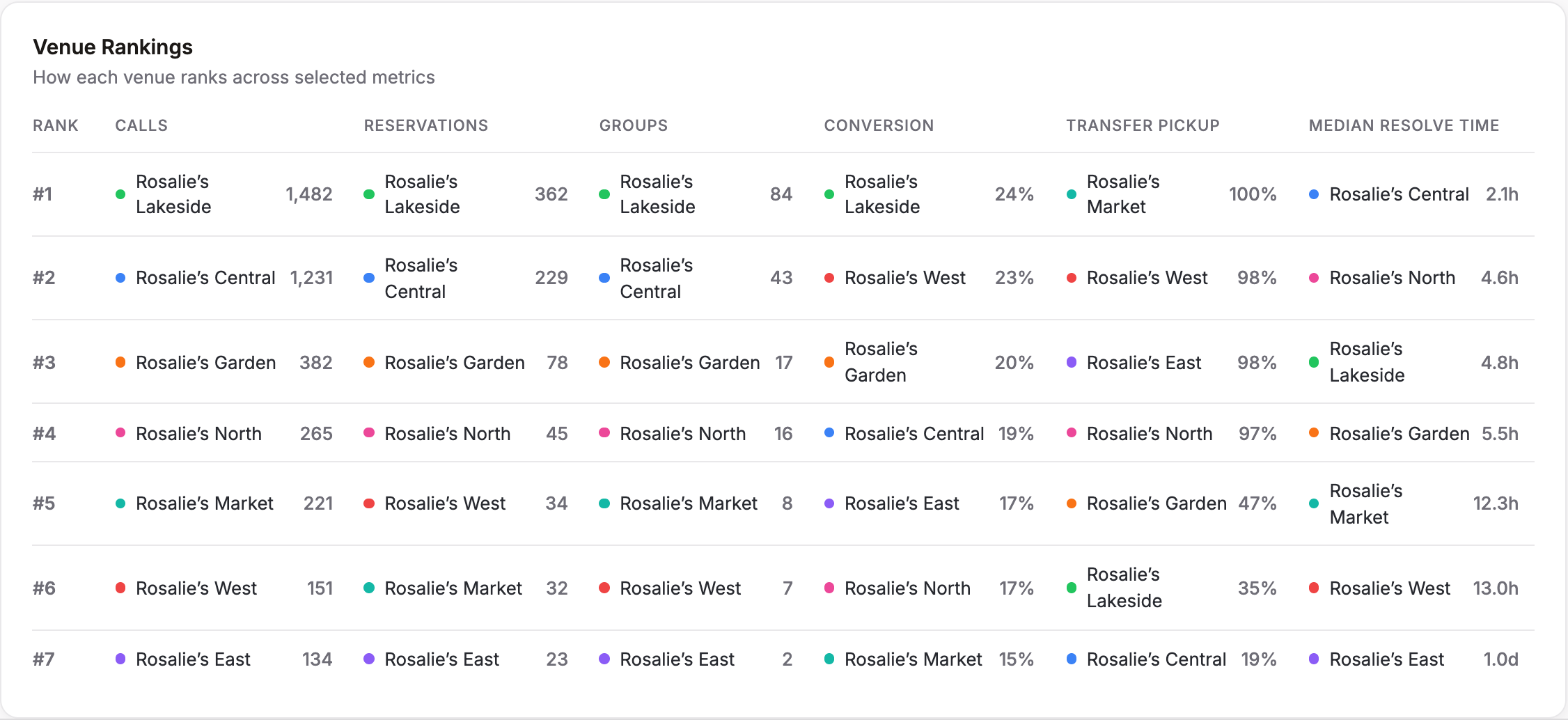Click the 1,482 calls value

309,194
